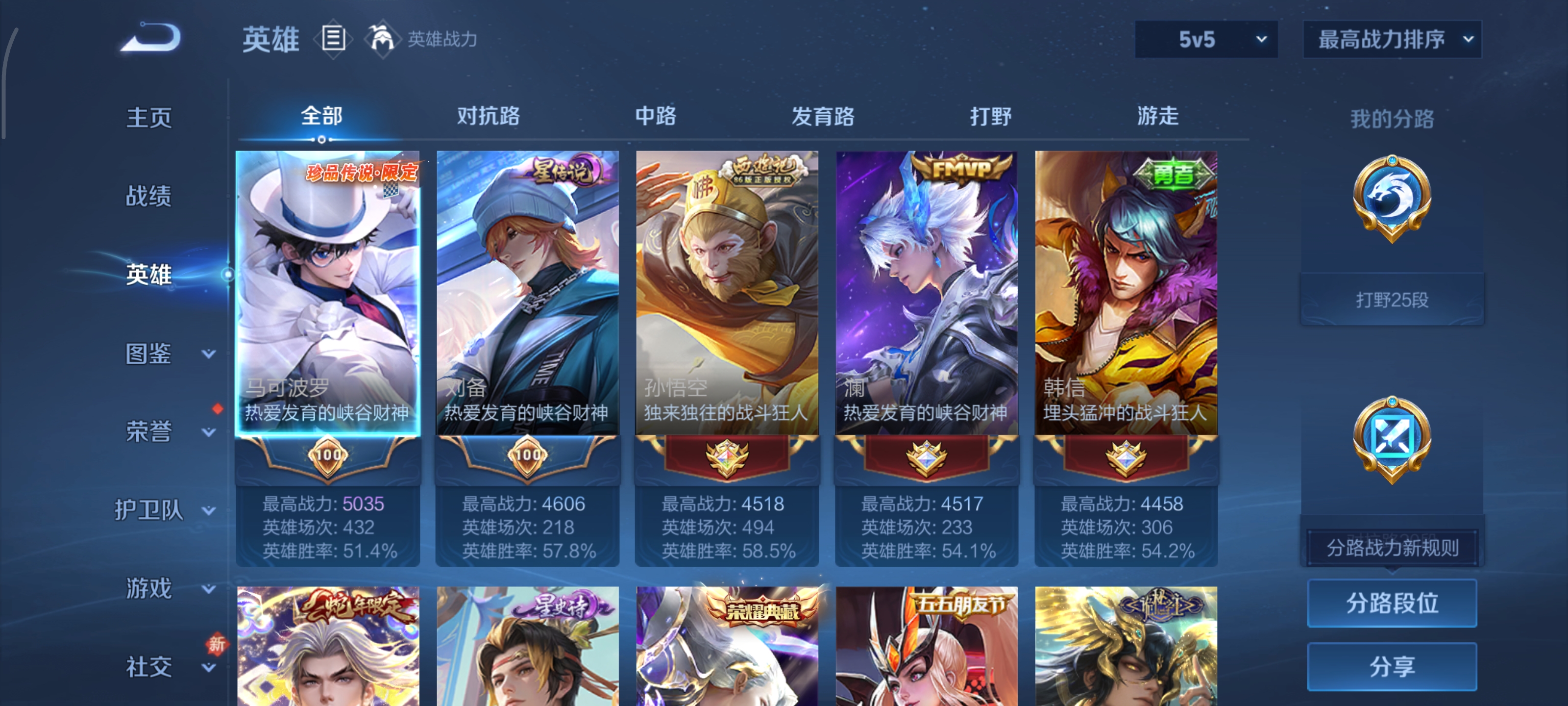Open the 最高战力排序 sort dropdown
The image size is (1568, 706).
tap(1392, 40)
